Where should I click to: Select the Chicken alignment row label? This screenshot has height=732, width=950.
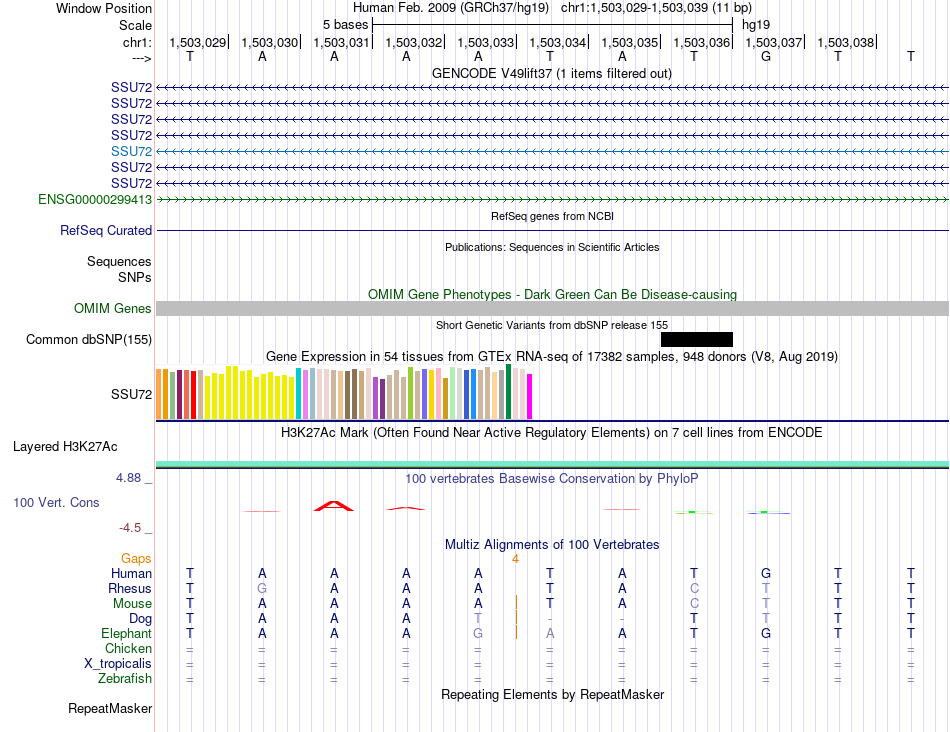[x=128, y=648]
